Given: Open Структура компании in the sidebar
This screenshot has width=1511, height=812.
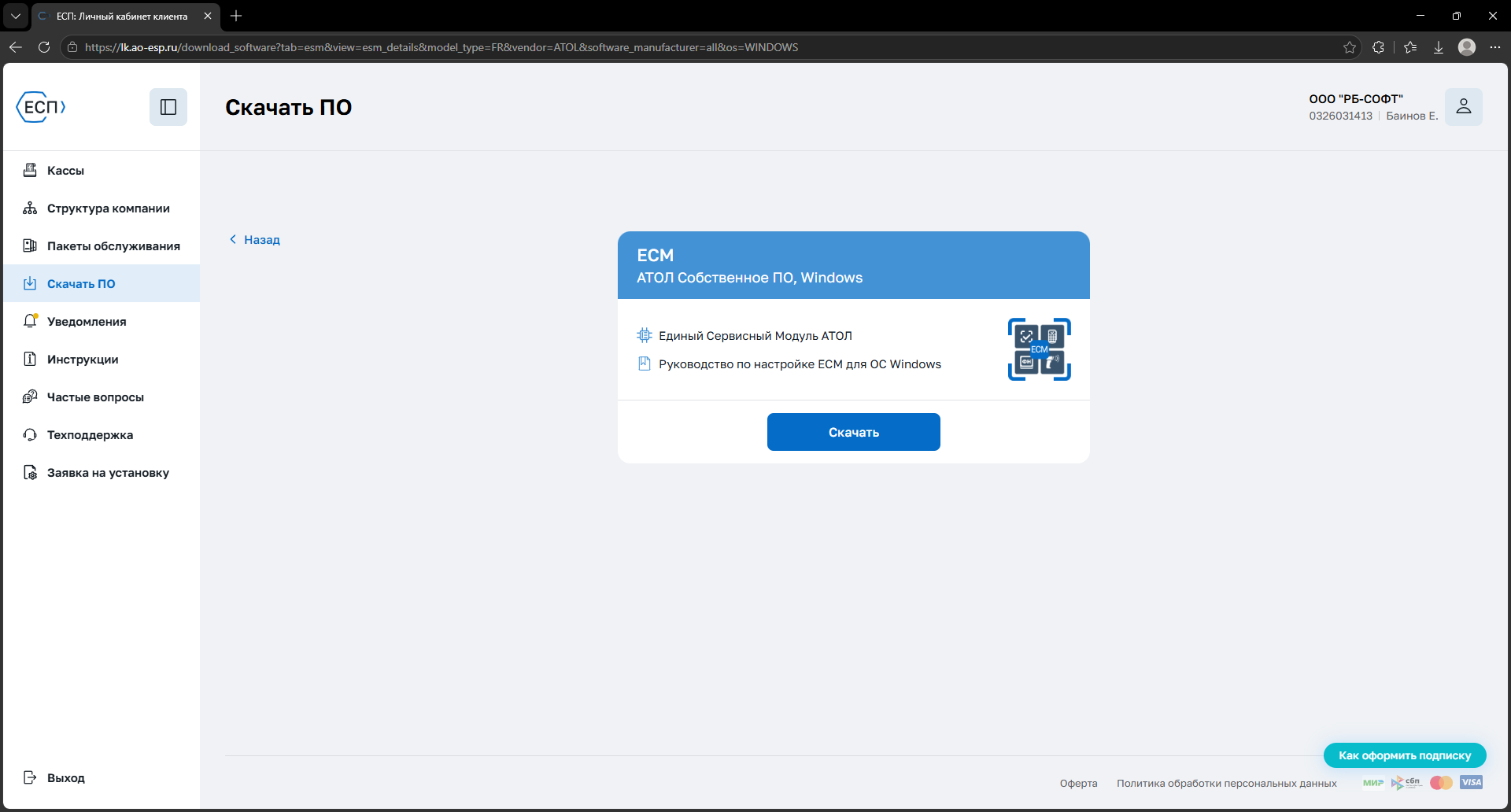Looking at the screenshot, I should coord(102,208).
